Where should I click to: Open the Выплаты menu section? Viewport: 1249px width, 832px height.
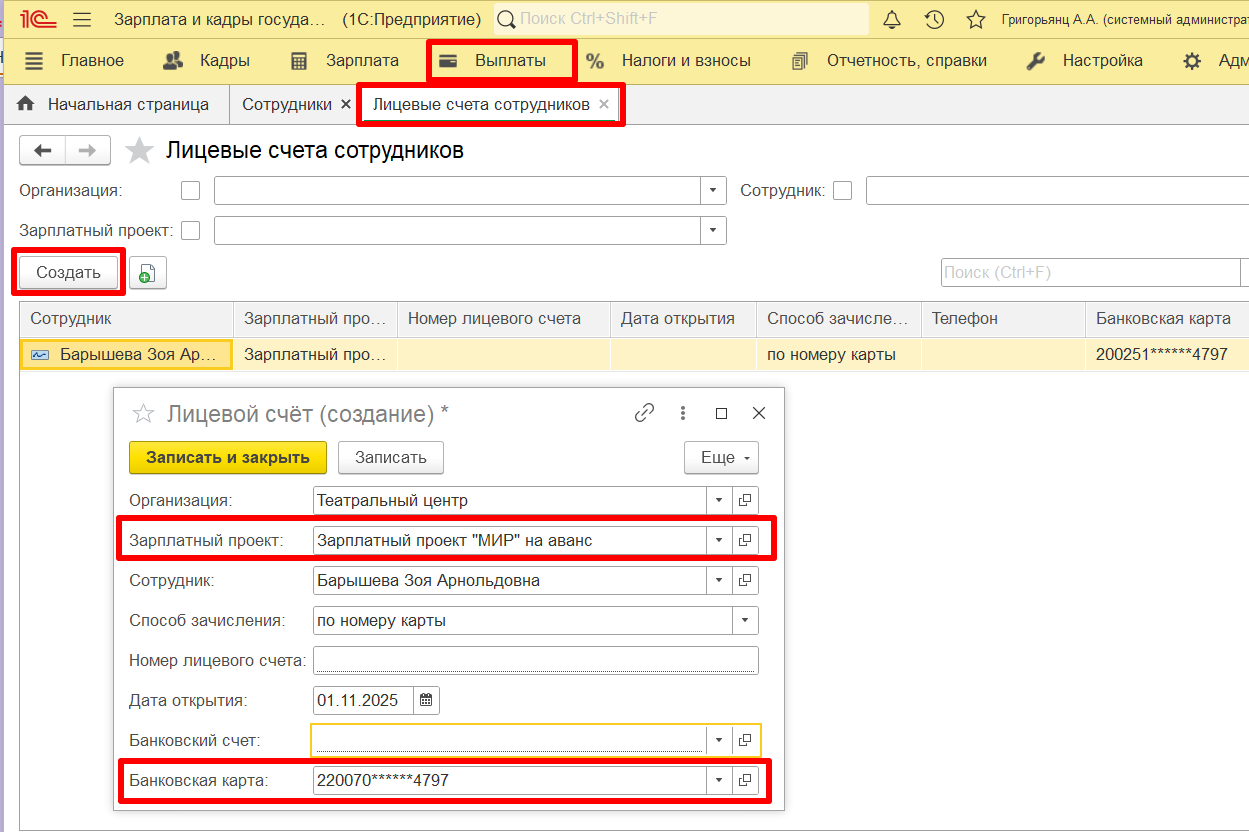click(502, 61)
